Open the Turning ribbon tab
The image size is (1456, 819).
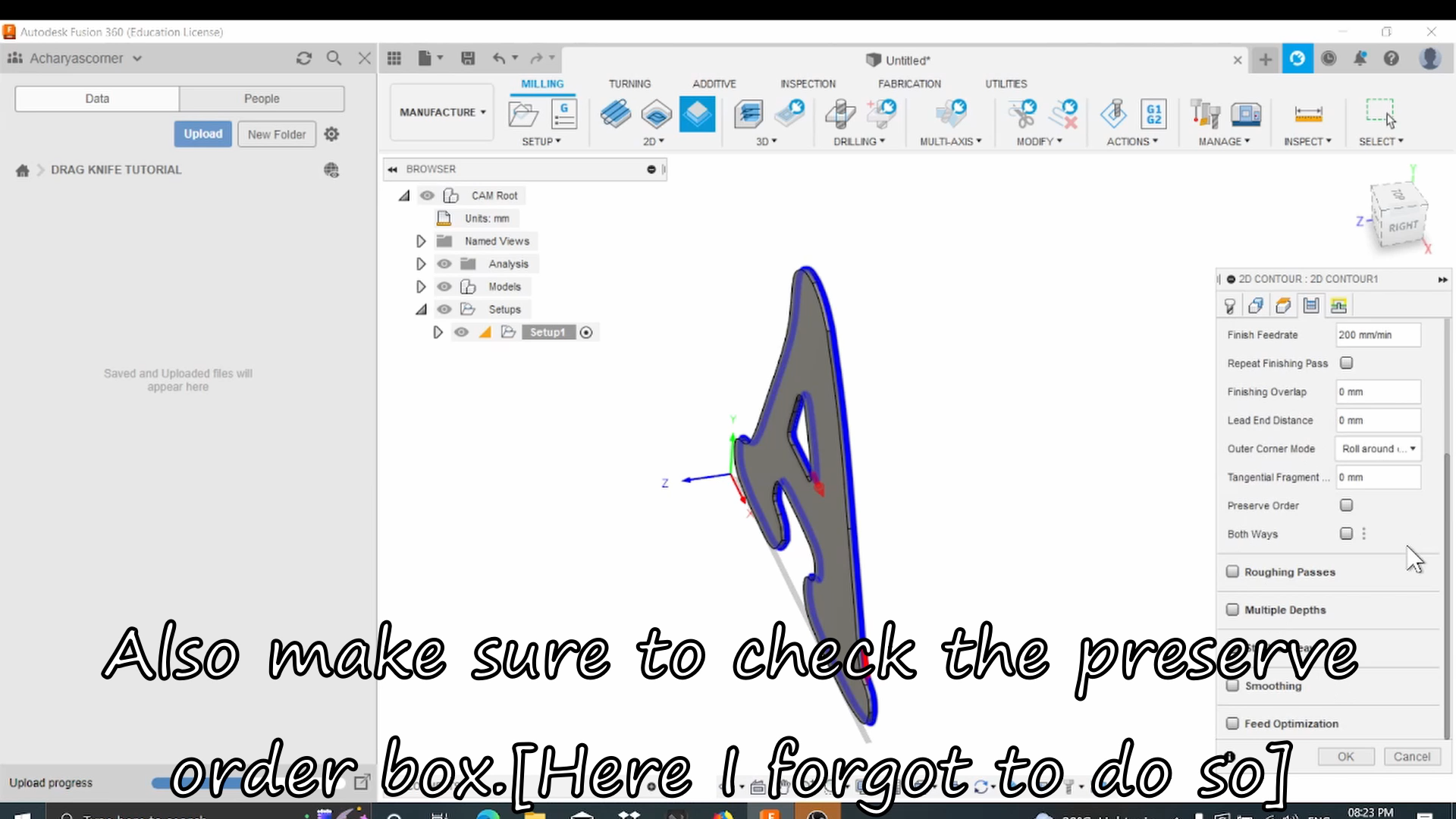629,83
